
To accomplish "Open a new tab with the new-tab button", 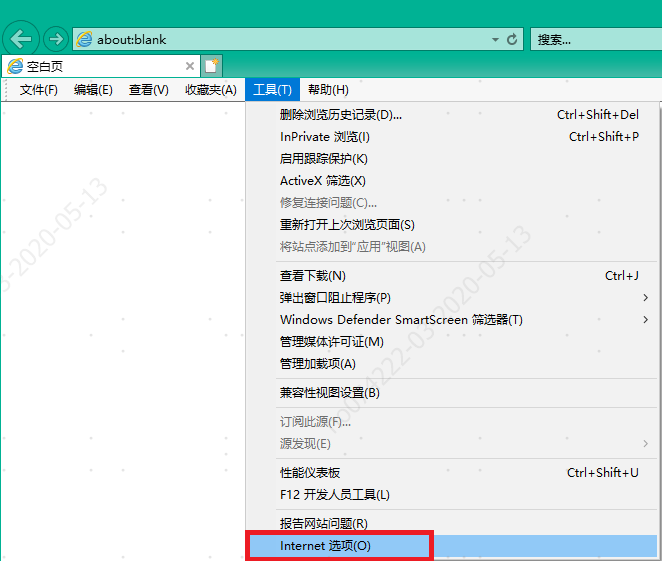I will pos(212,66).
